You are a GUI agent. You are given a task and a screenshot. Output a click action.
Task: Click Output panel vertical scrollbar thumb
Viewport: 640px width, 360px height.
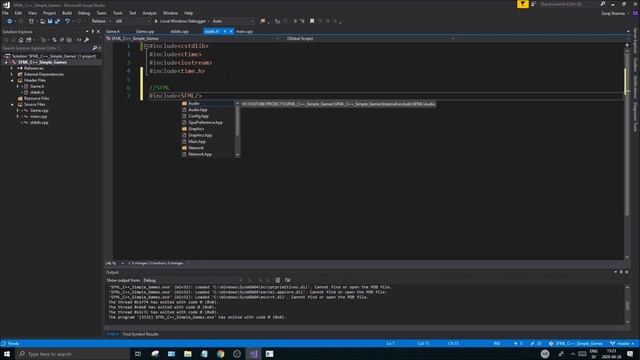tap(628, 305)
